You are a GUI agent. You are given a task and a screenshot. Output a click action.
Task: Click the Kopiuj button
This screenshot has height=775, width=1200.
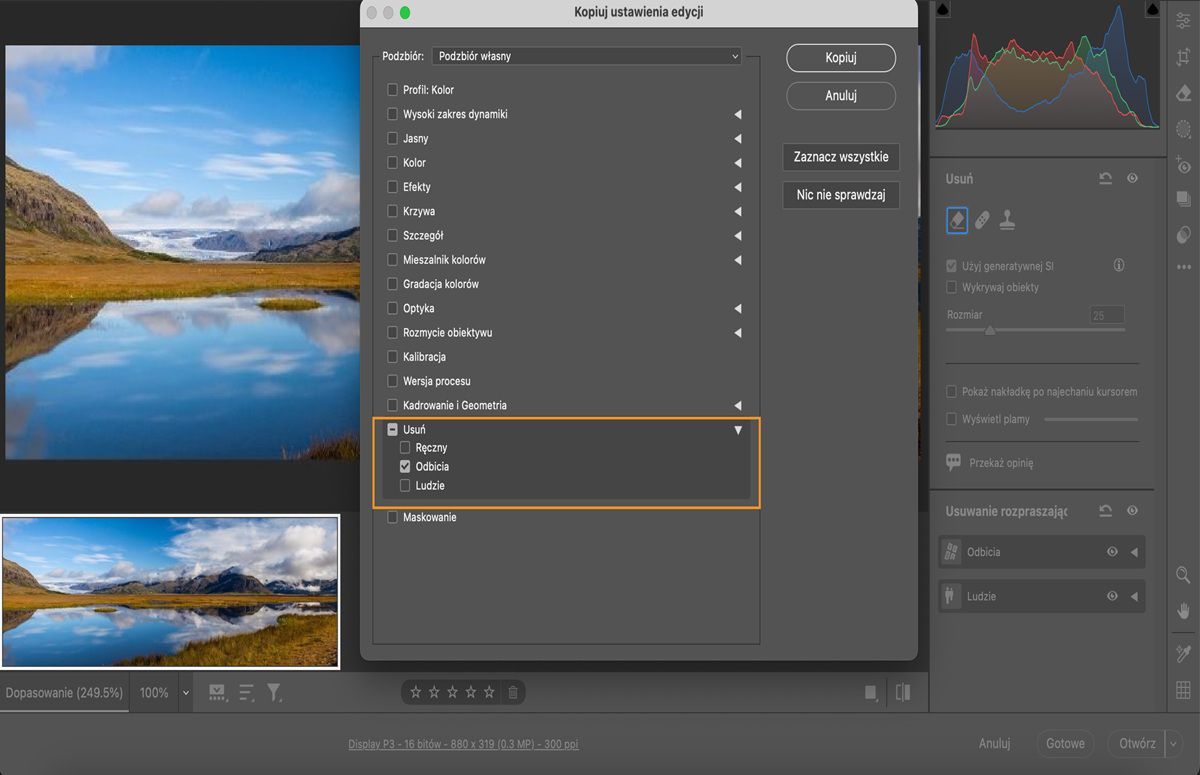click(x=841, y=58)
